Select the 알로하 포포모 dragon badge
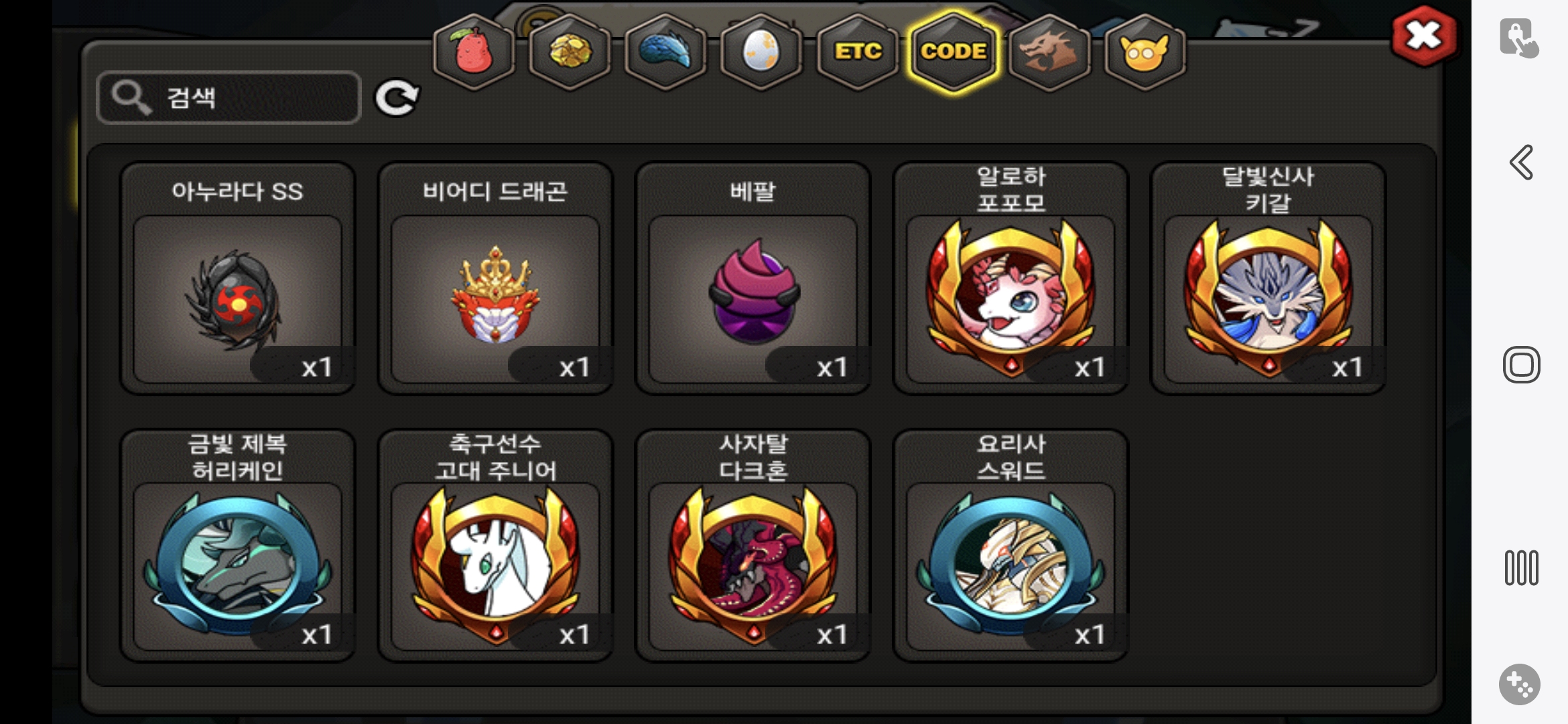1568x724 pixels. pos(1010,278)
